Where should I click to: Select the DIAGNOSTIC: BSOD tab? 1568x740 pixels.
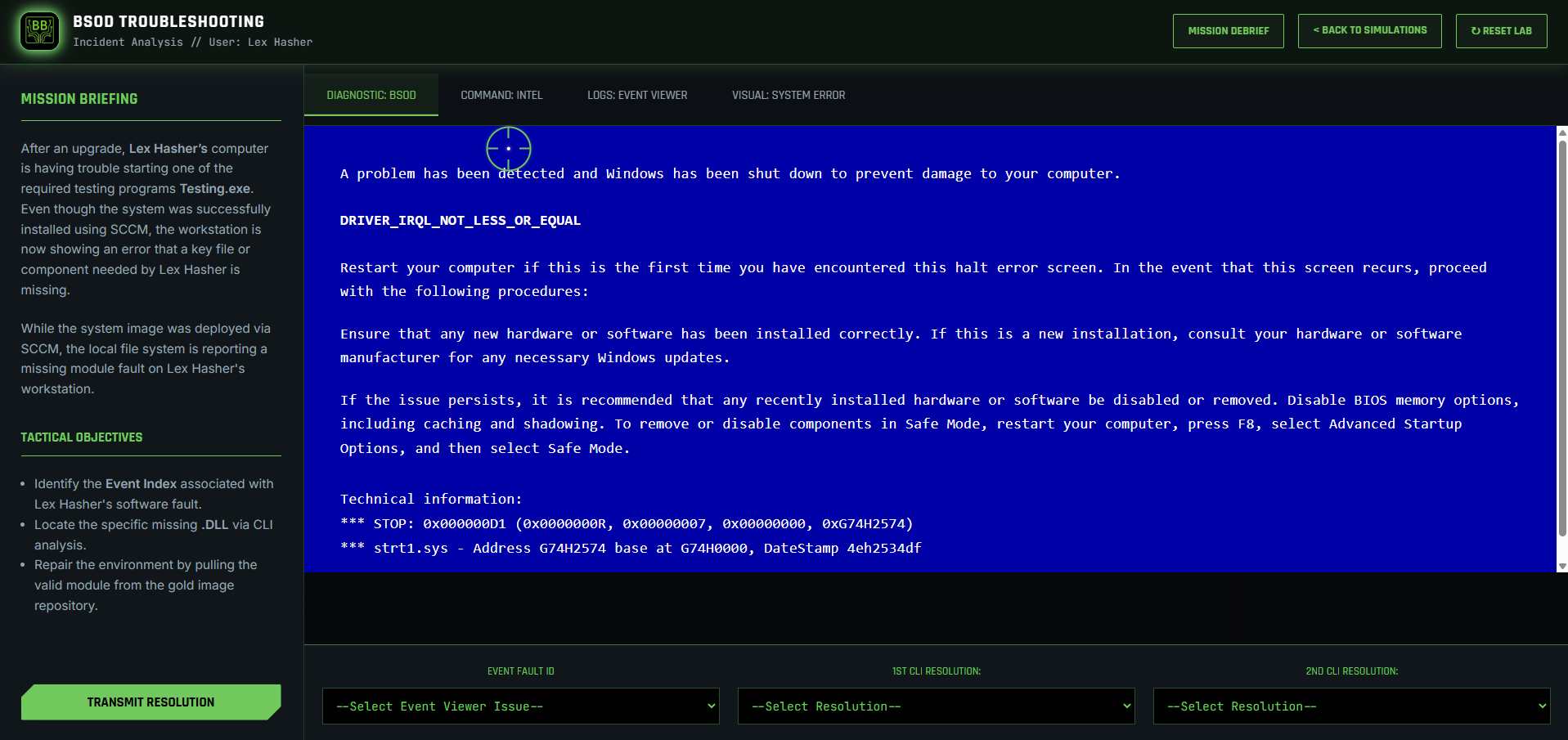click(x=371, y=95)
